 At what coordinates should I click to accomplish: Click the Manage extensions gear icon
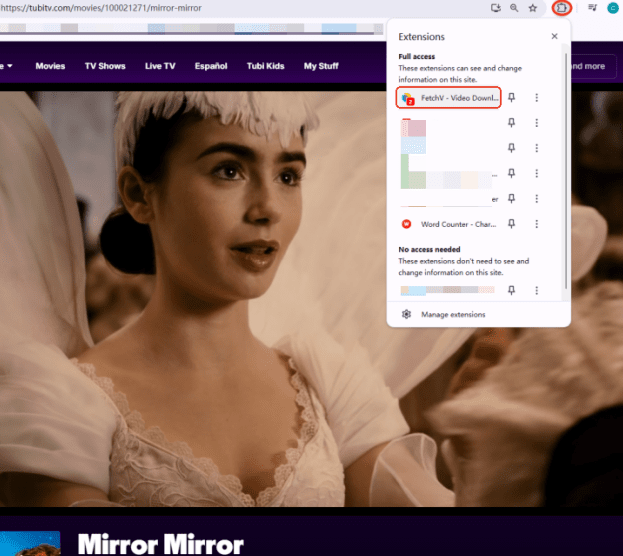coord(406,314)
